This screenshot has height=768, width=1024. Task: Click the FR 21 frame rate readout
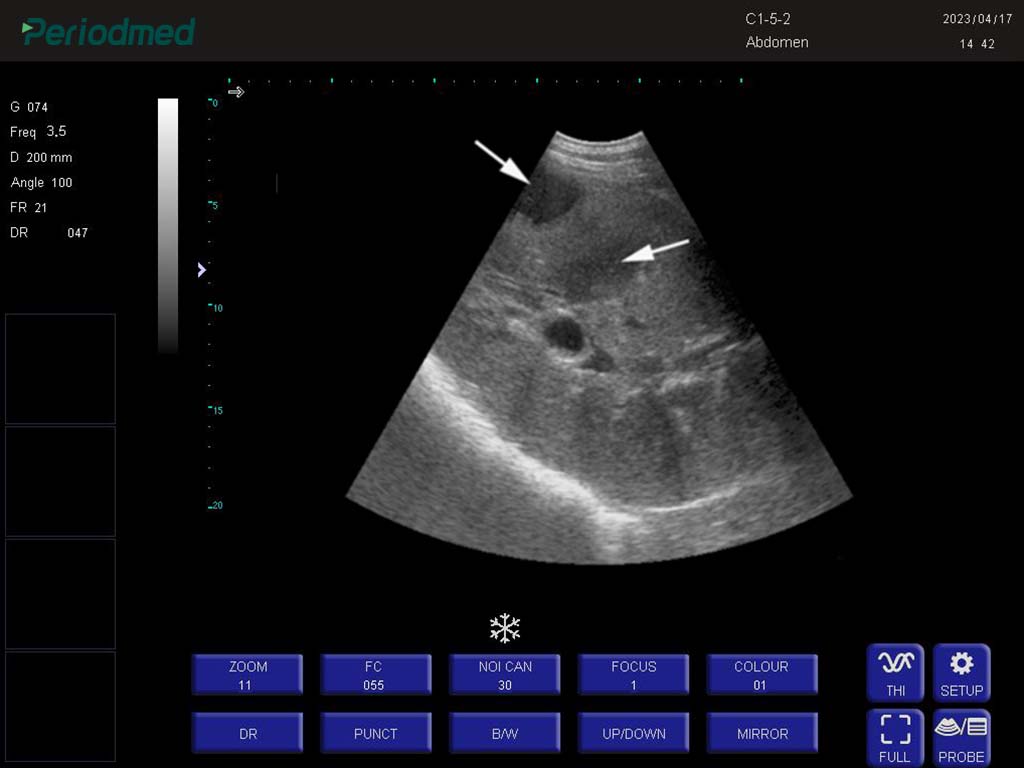coord(28,208)
